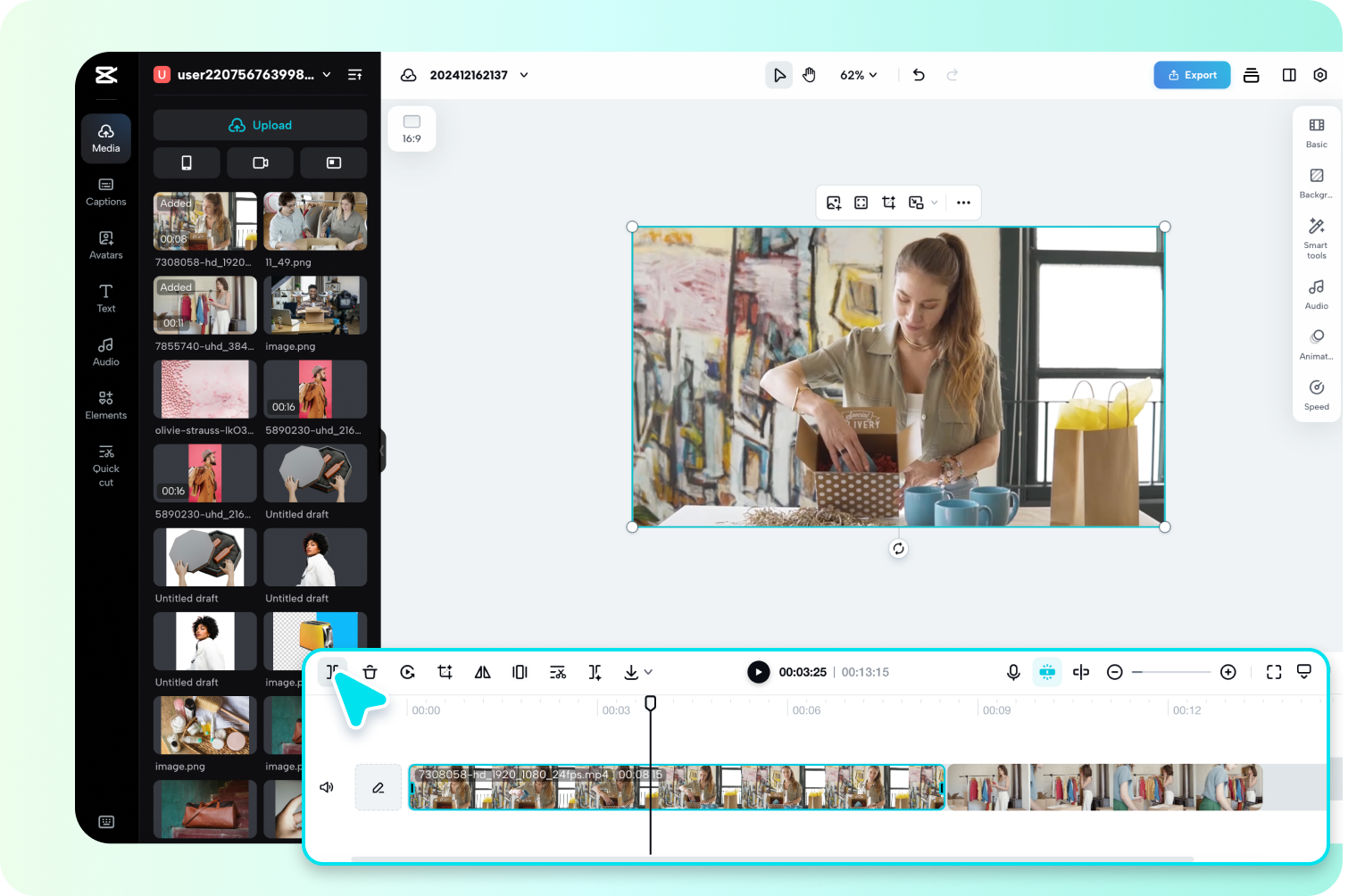Click the microphone record icon
Viewport: 1348px width, 896px height.
(x=1014, y=671)
